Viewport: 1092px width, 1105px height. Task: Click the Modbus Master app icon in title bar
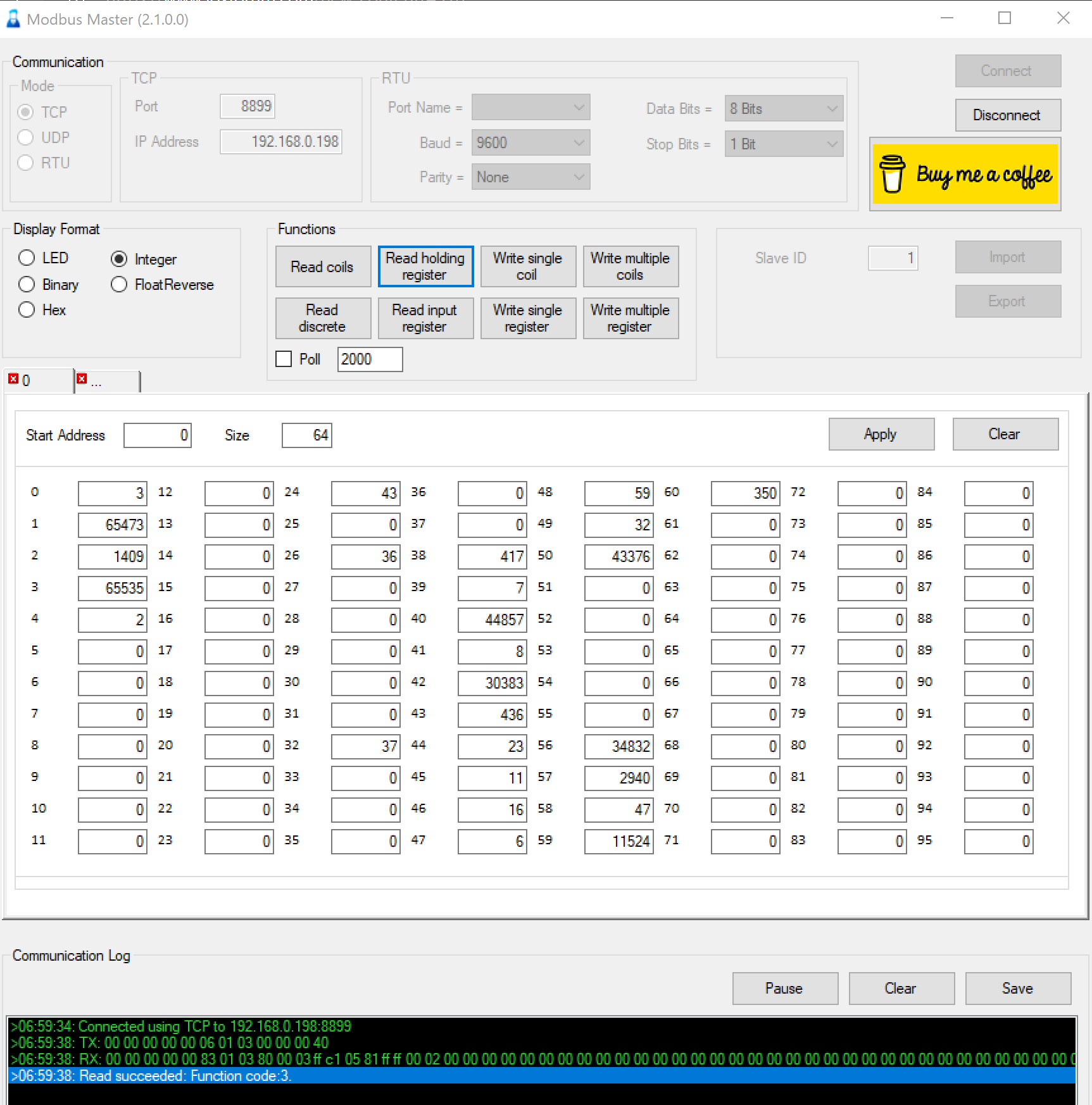point(13,19)
